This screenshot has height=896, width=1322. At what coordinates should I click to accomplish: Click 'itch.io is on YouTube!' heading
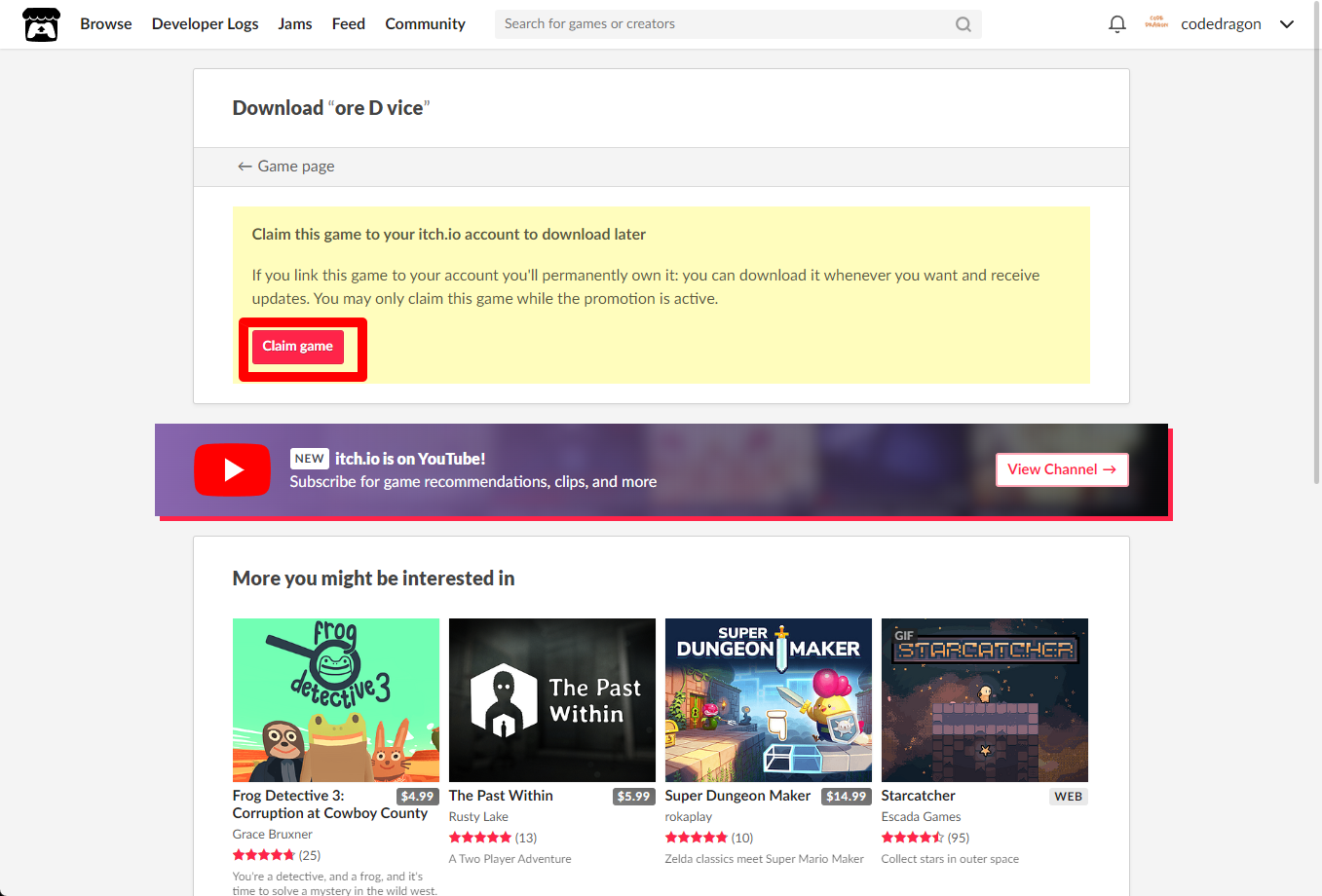click(x=410, y=459)
